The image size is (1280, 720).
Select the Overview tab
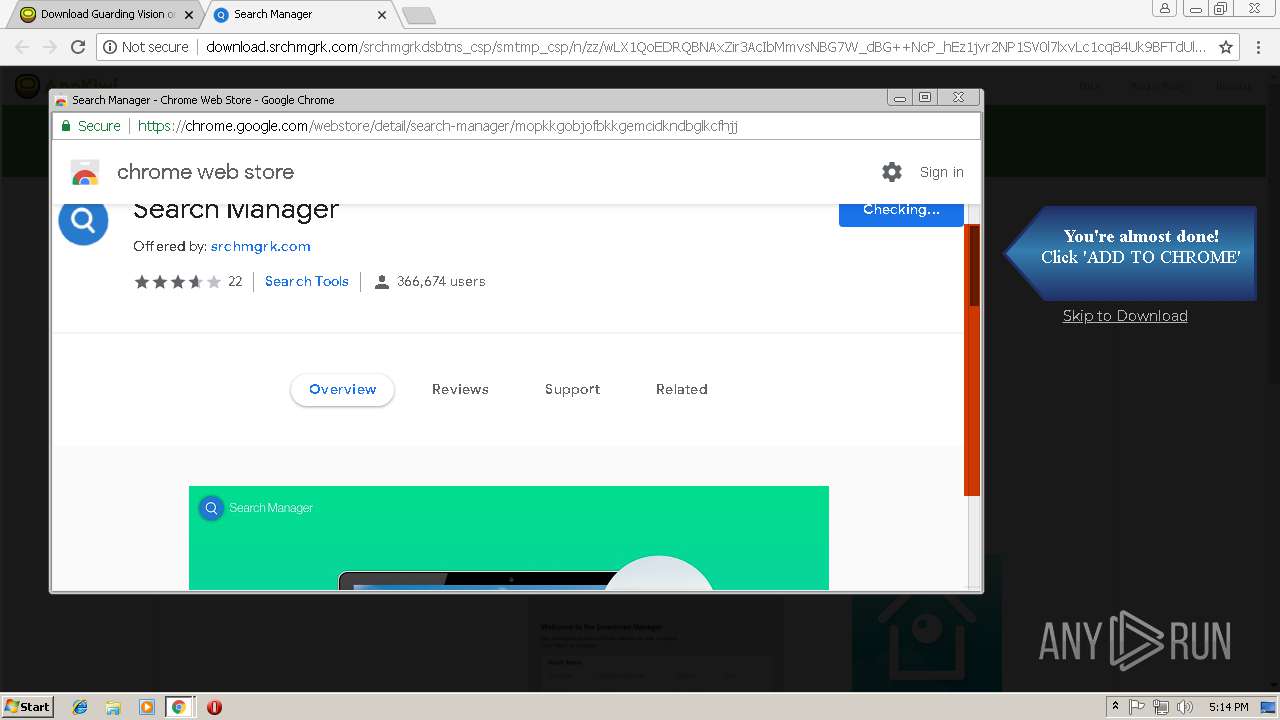click(343, 390)
